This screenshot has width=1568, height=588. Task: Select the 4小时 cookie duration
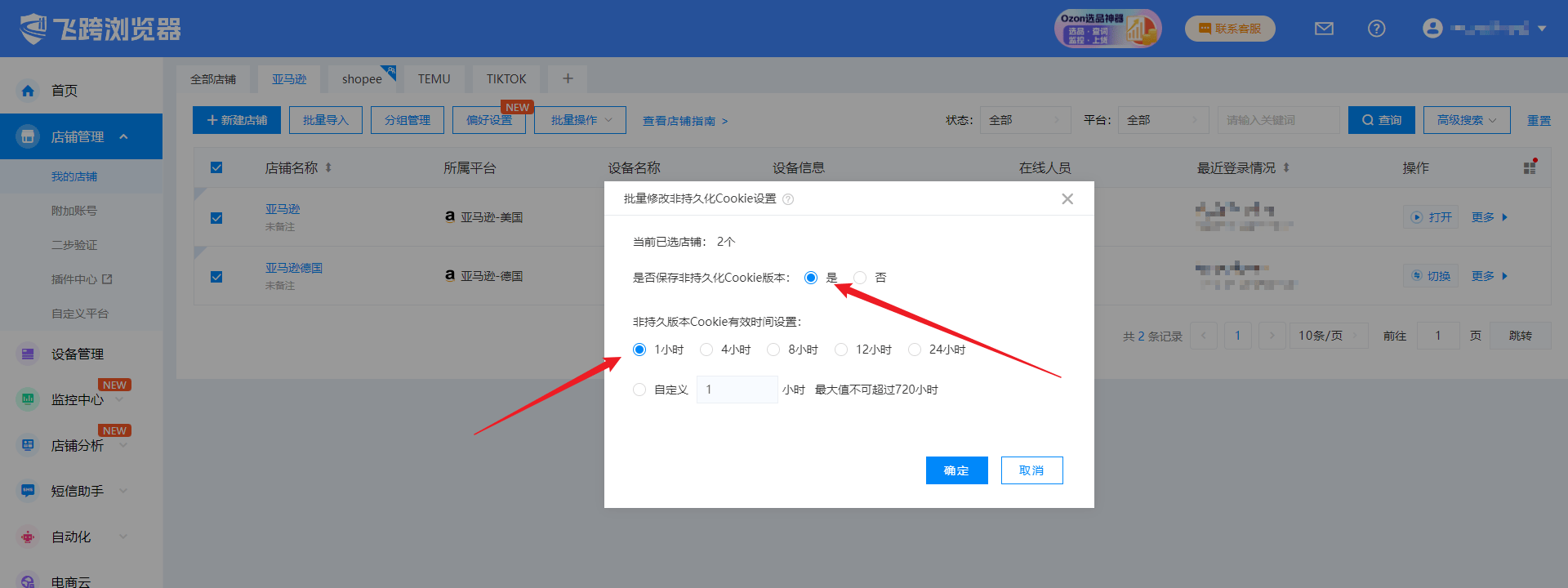pyautogui.click(x=707, y=350)
